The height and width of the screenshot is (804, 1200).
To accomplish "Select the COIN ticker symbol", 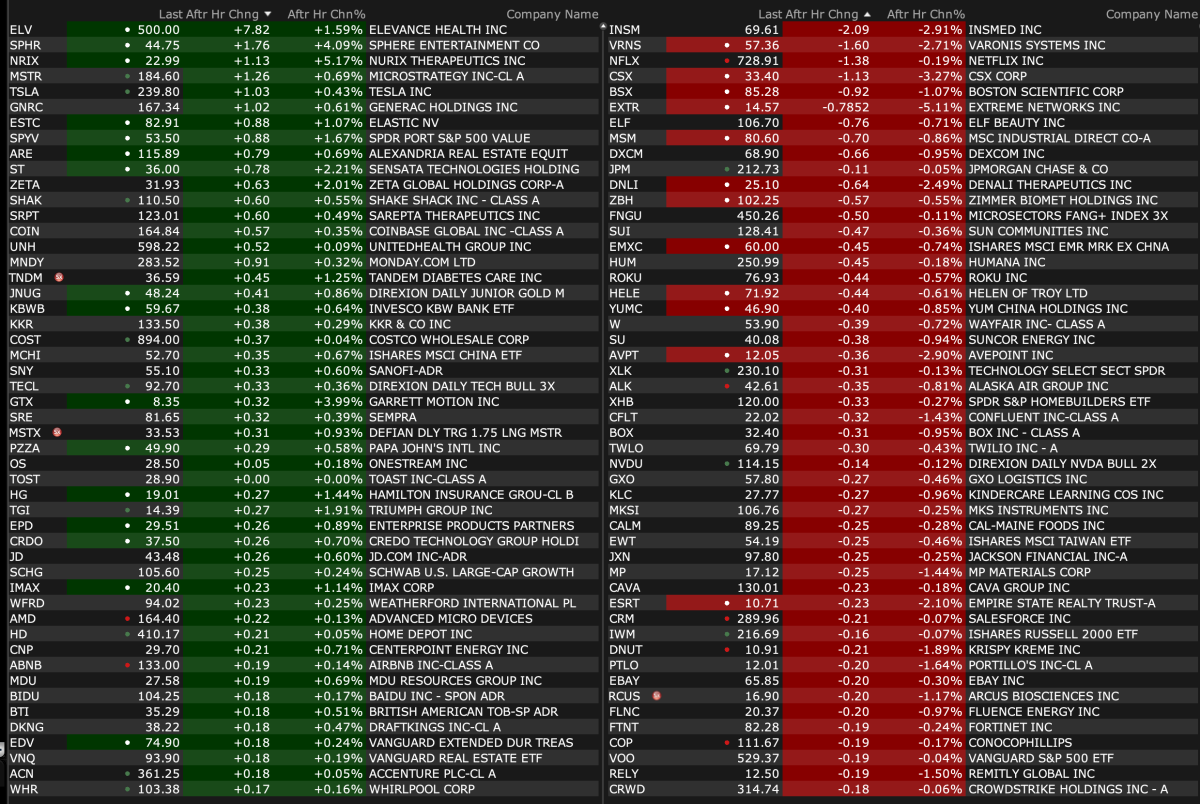I will tap(24, 231).
